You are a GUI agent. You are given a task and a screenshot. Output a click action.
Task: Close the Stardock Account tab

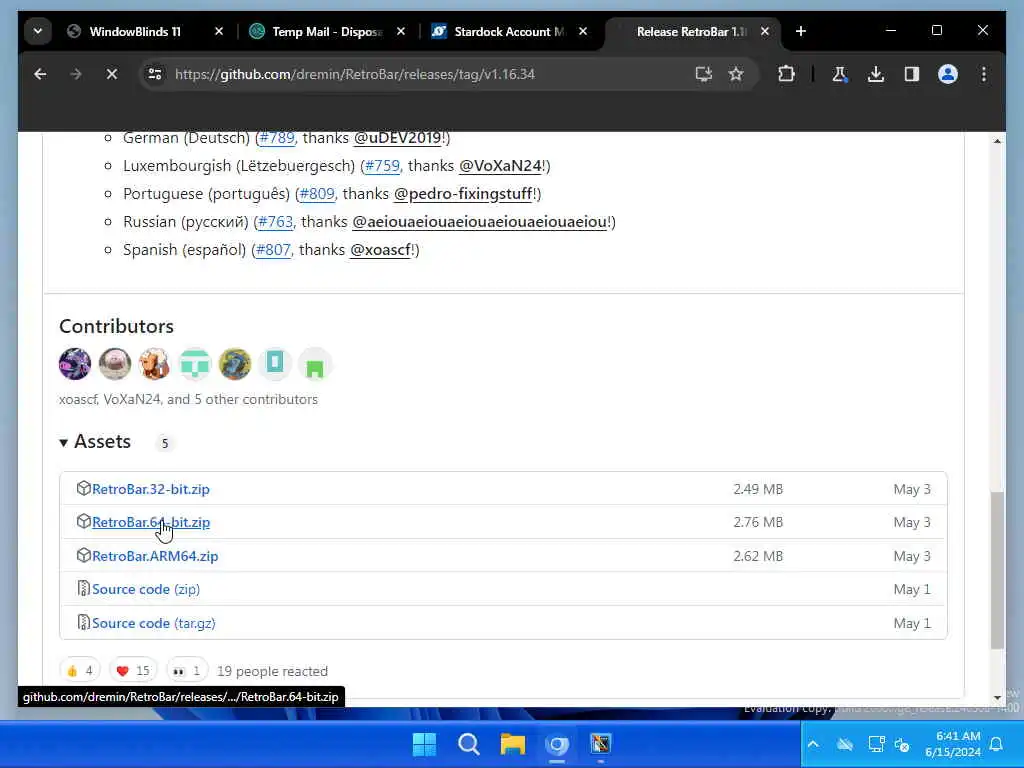(583, 31)
